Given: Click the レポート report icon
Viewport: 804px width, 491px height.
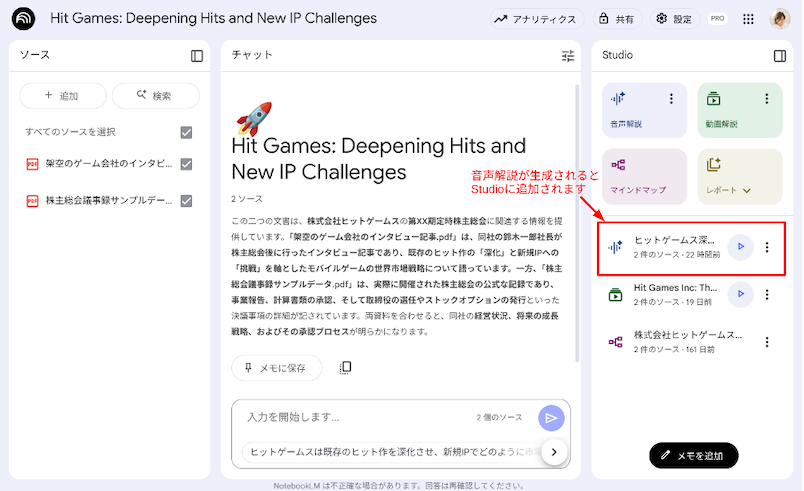Looking at the screenshot, I should pyautogui.click(x=714, y=165).
